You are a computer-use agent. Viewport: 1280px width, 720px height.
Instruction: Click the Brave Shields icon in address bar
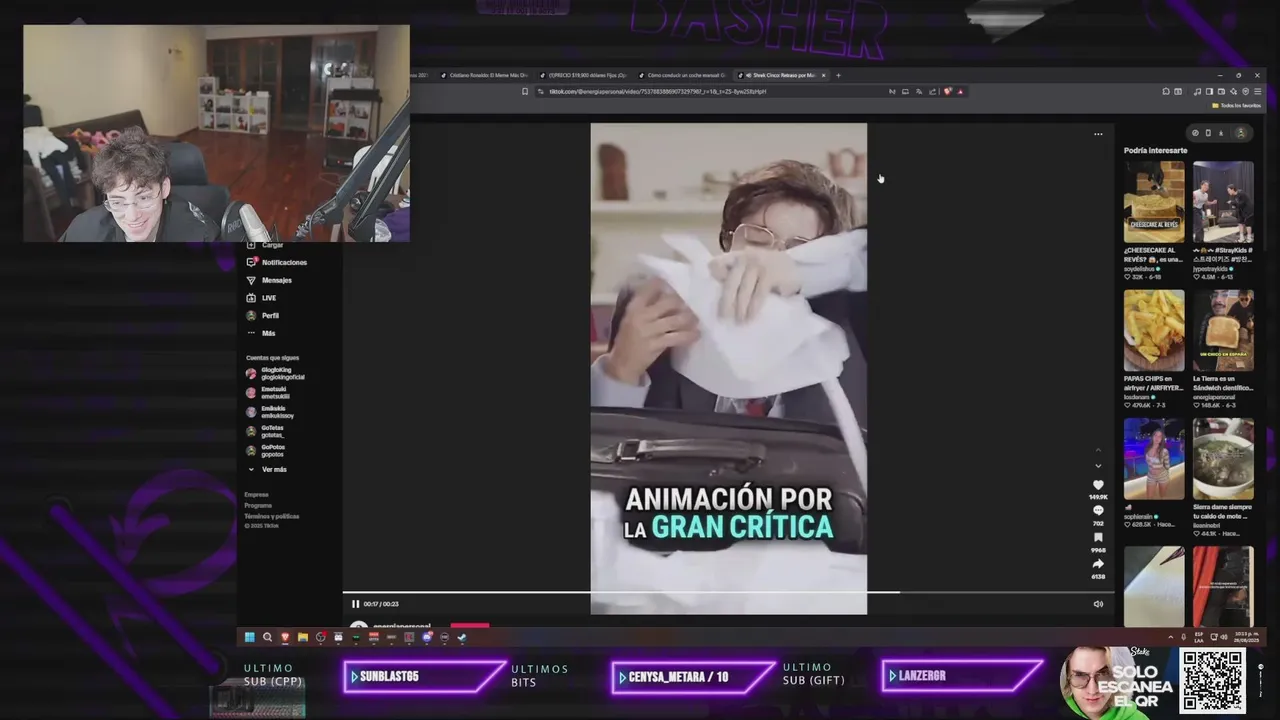pyautogui.click(x=948, y=91)
